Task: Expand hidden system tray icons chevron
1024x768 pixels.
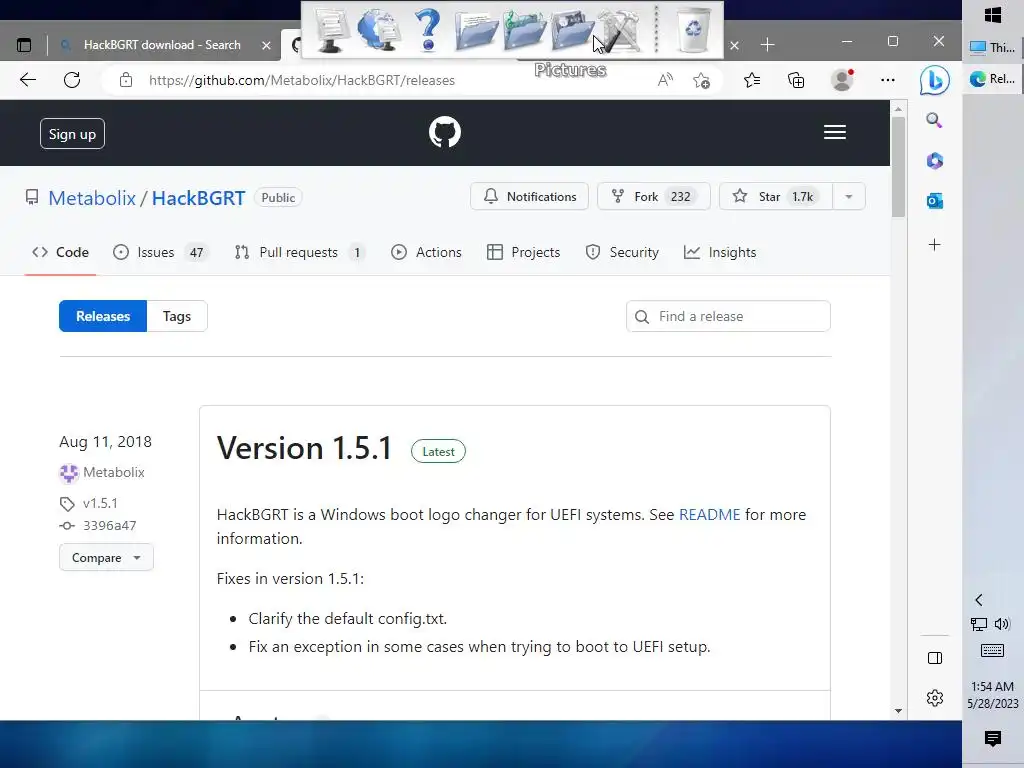Action: click(978, 600)
